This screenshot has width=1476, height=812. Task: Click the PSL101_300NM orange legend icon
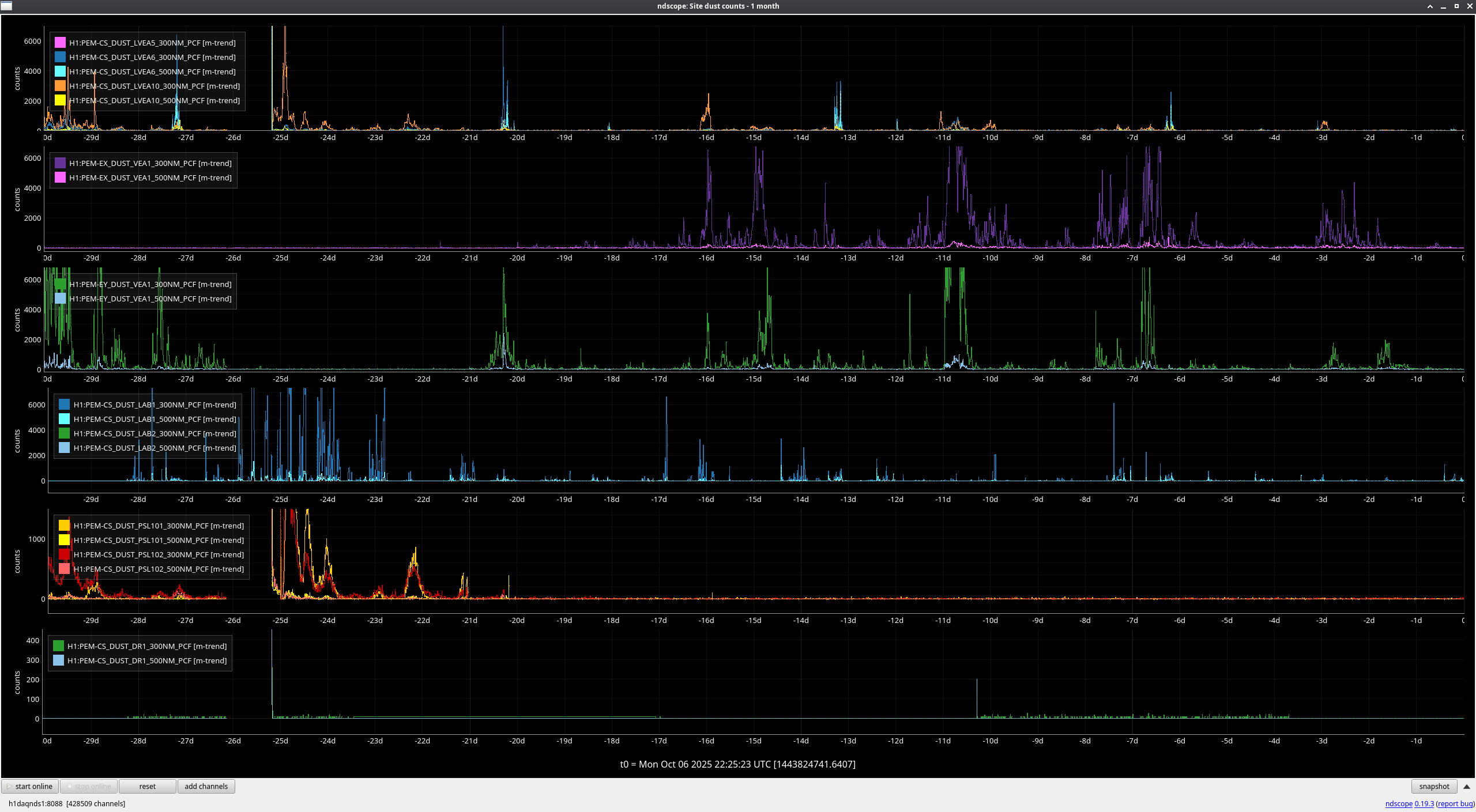pos(64,526)
